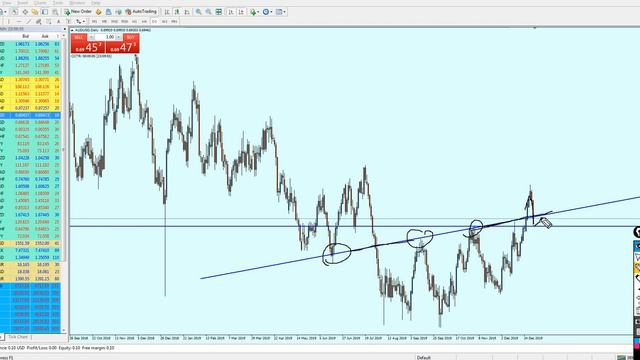Screen dimensions: 640x360
Task: Launch MetaEditor from the toolbar
Action: (98, 12)
